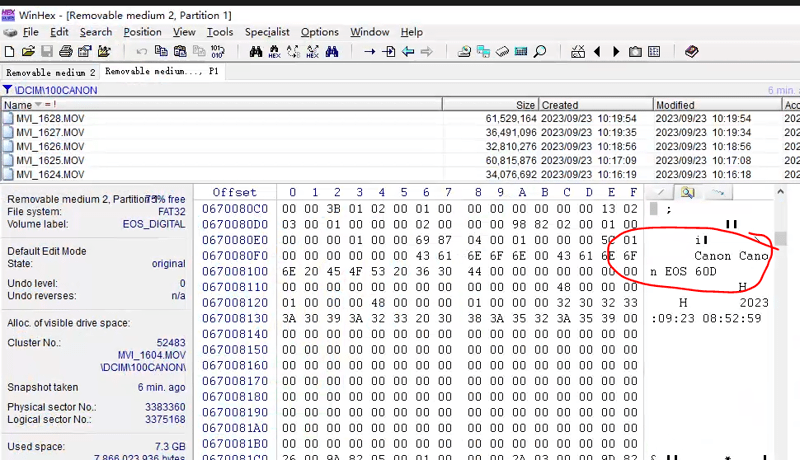Click the Go To Offset arrow icon

(369, 51)
